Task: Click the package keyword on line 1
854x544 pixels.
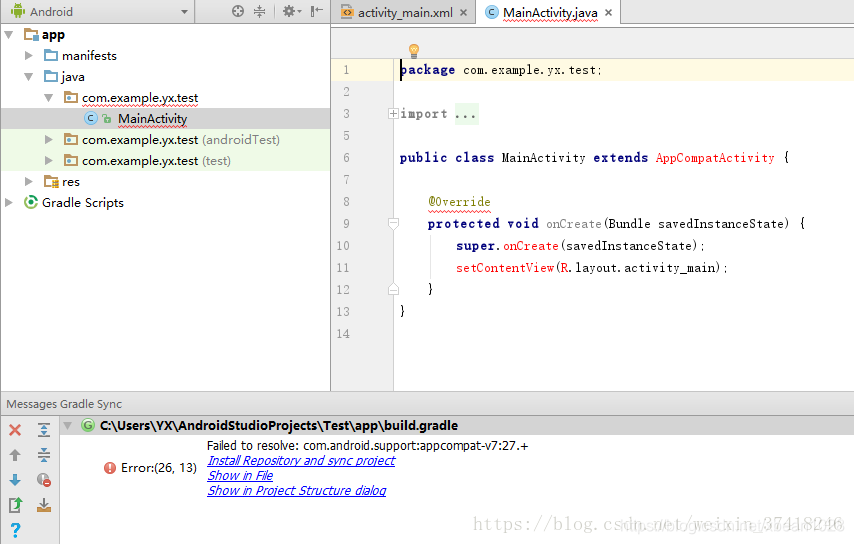Action: tap(428, 70)
